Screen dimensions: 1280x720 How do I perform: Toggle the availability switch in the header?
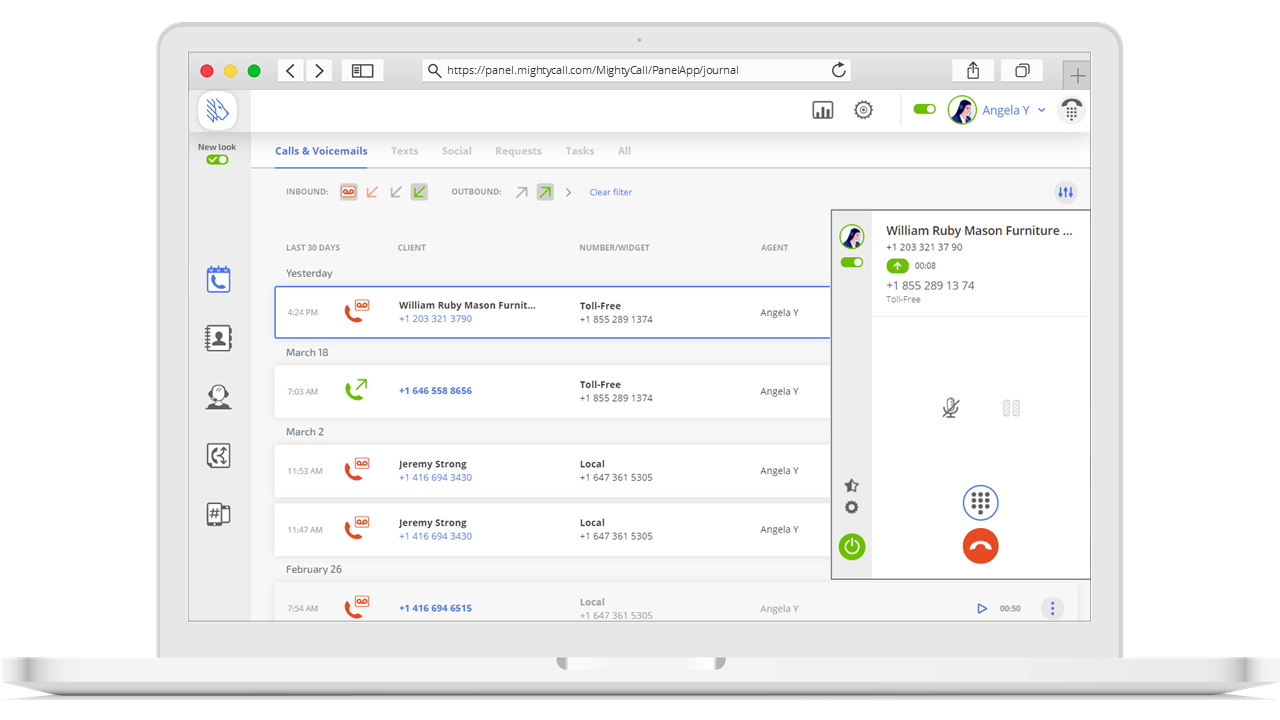[x=922, y=109]
